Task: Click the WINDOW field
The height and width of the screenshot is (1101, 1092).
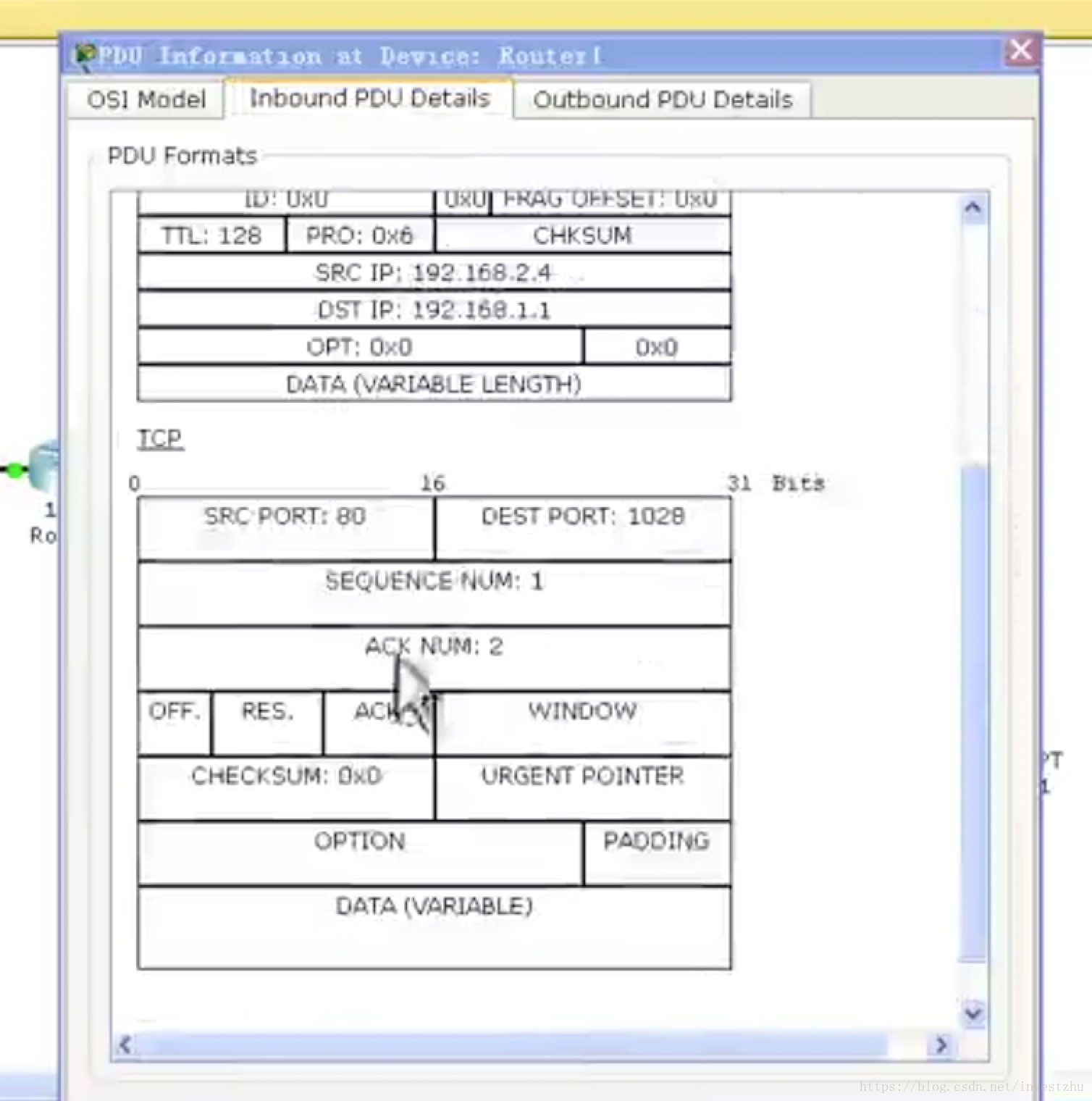Action: coord(583,724)
